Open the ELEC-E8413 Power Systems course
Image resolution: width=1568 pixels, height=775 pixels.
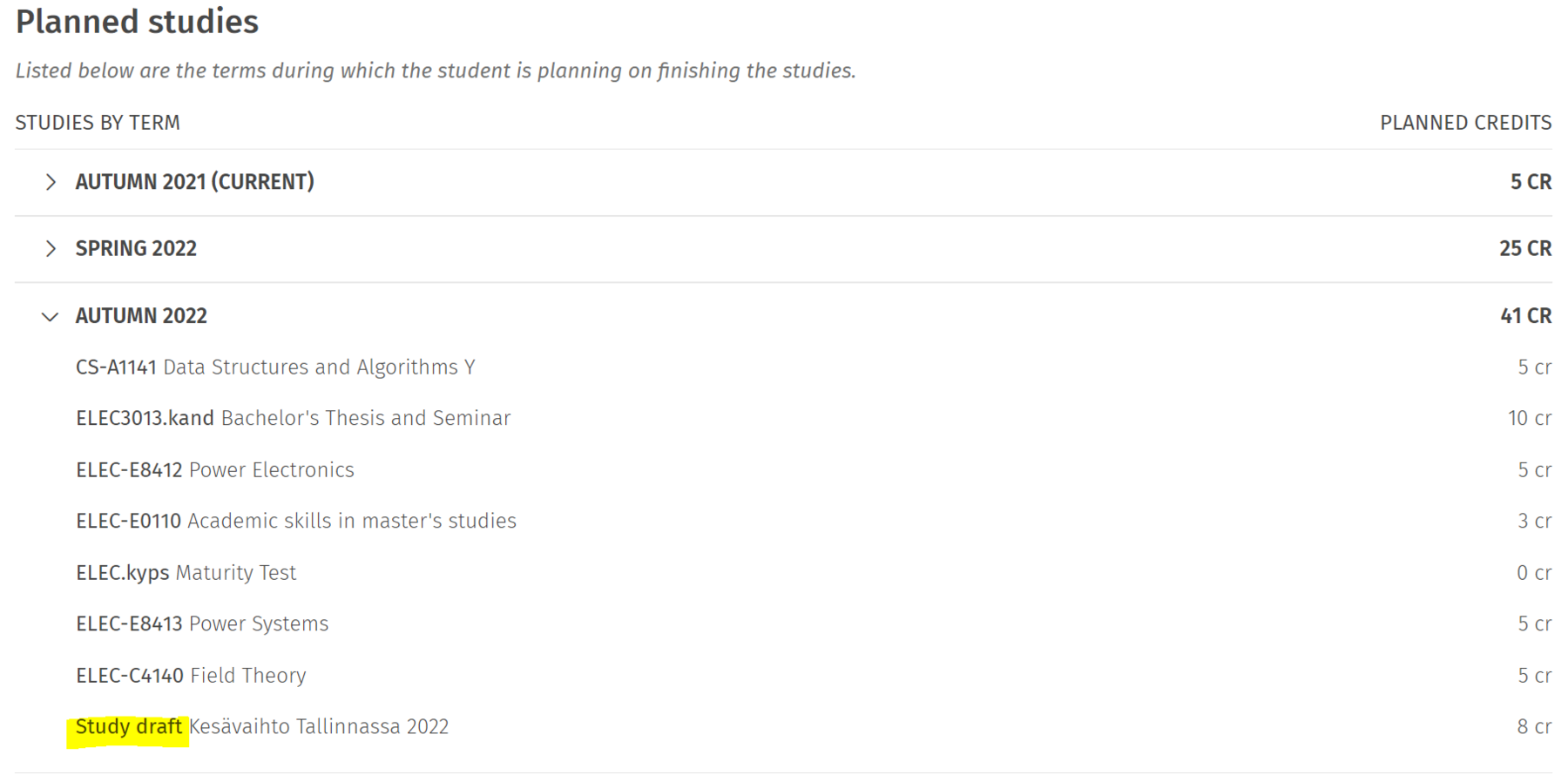(202, 624)
